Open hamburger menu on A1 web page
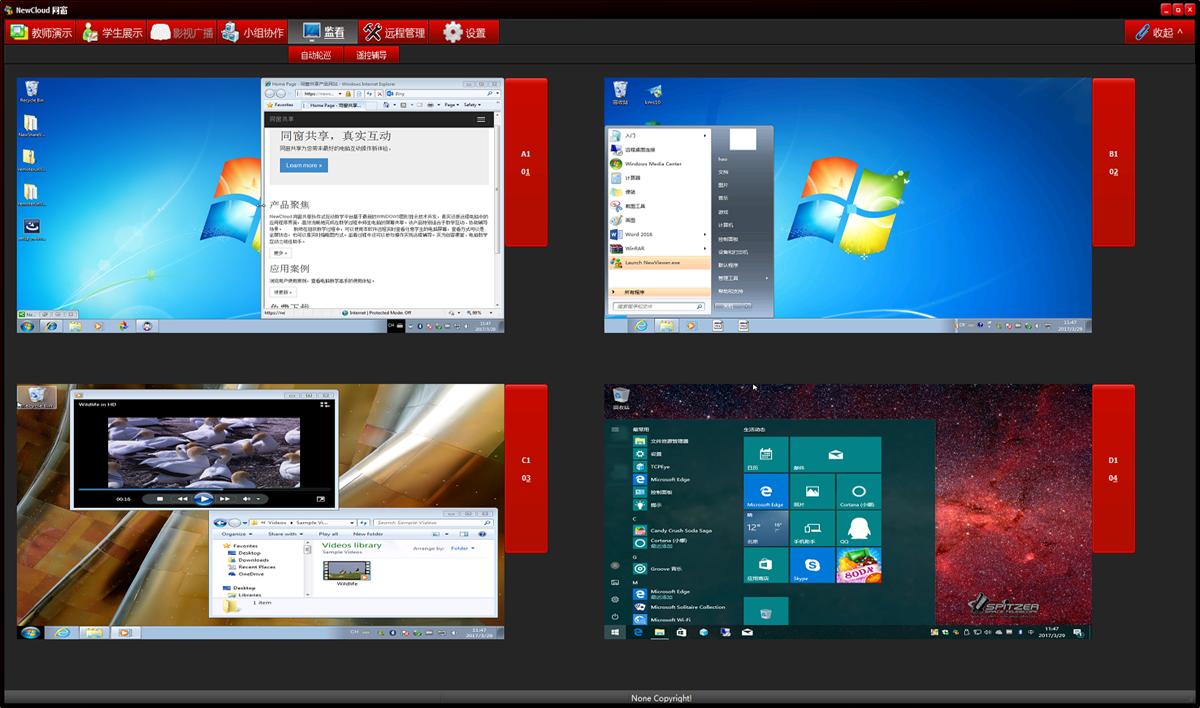 click(481, 119)
